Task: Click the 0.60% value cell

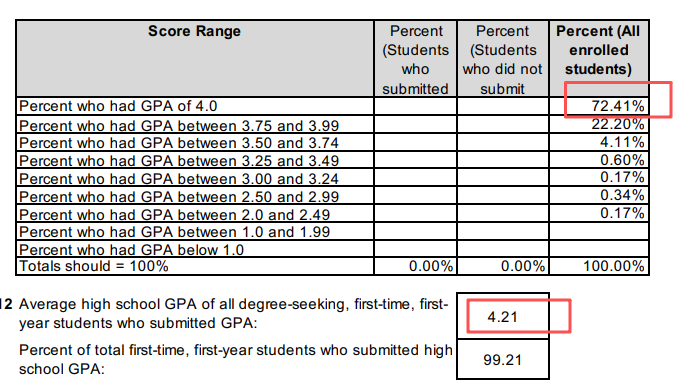Action: pyautogui.click(x=599, y=160)
